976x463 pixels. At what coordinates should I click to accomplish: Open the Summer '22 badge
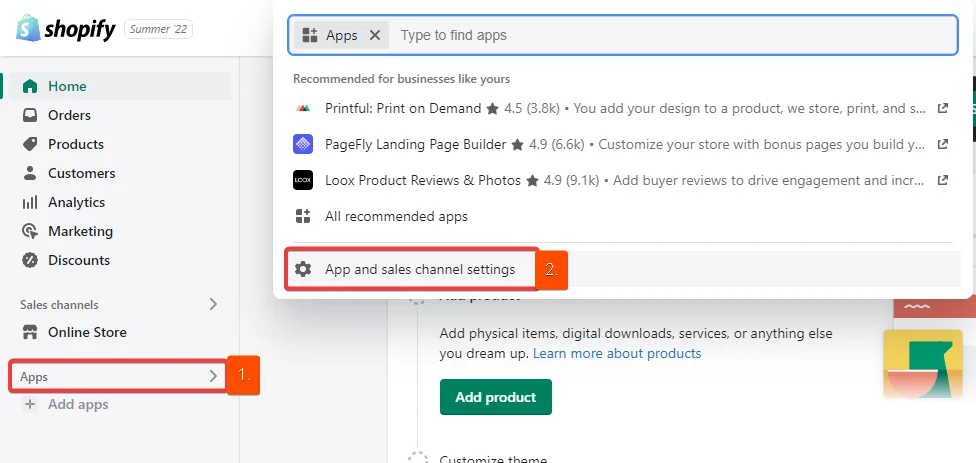[x=158, y=29]
